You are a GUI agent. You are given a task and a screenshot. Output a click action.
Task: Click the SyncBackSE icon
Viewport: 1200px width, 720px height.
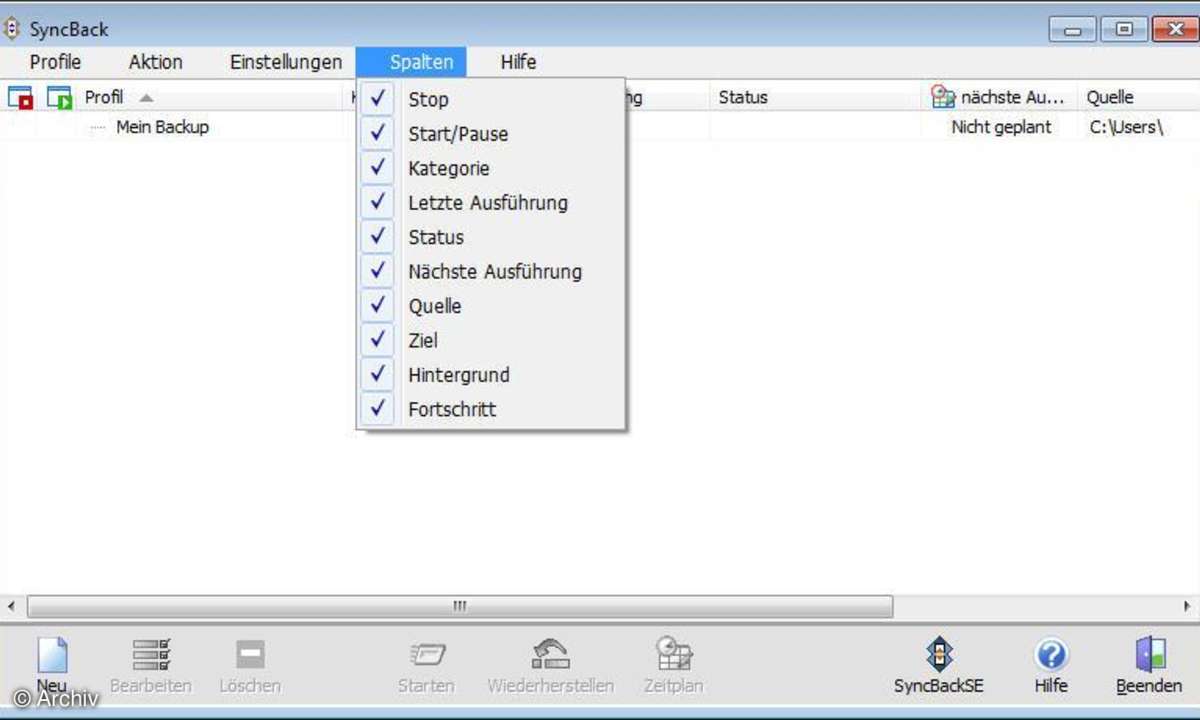pos(939,654)
